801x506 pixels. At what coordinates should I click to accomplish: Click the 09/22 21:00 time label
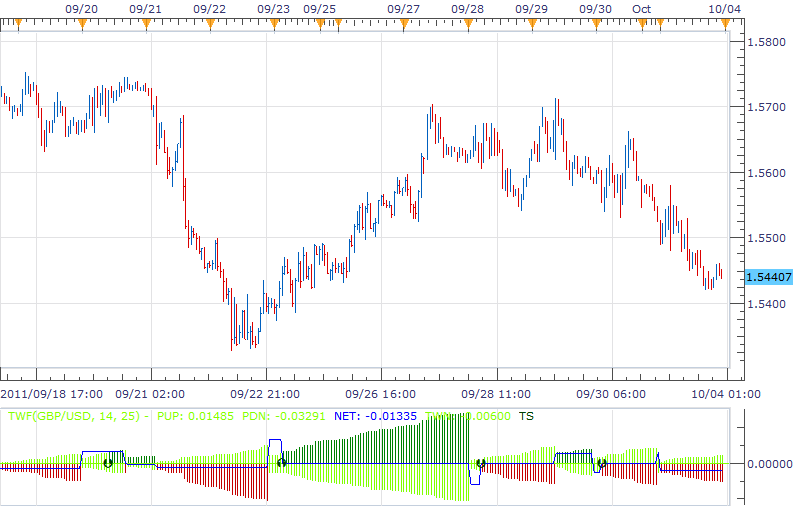point(265,394)
